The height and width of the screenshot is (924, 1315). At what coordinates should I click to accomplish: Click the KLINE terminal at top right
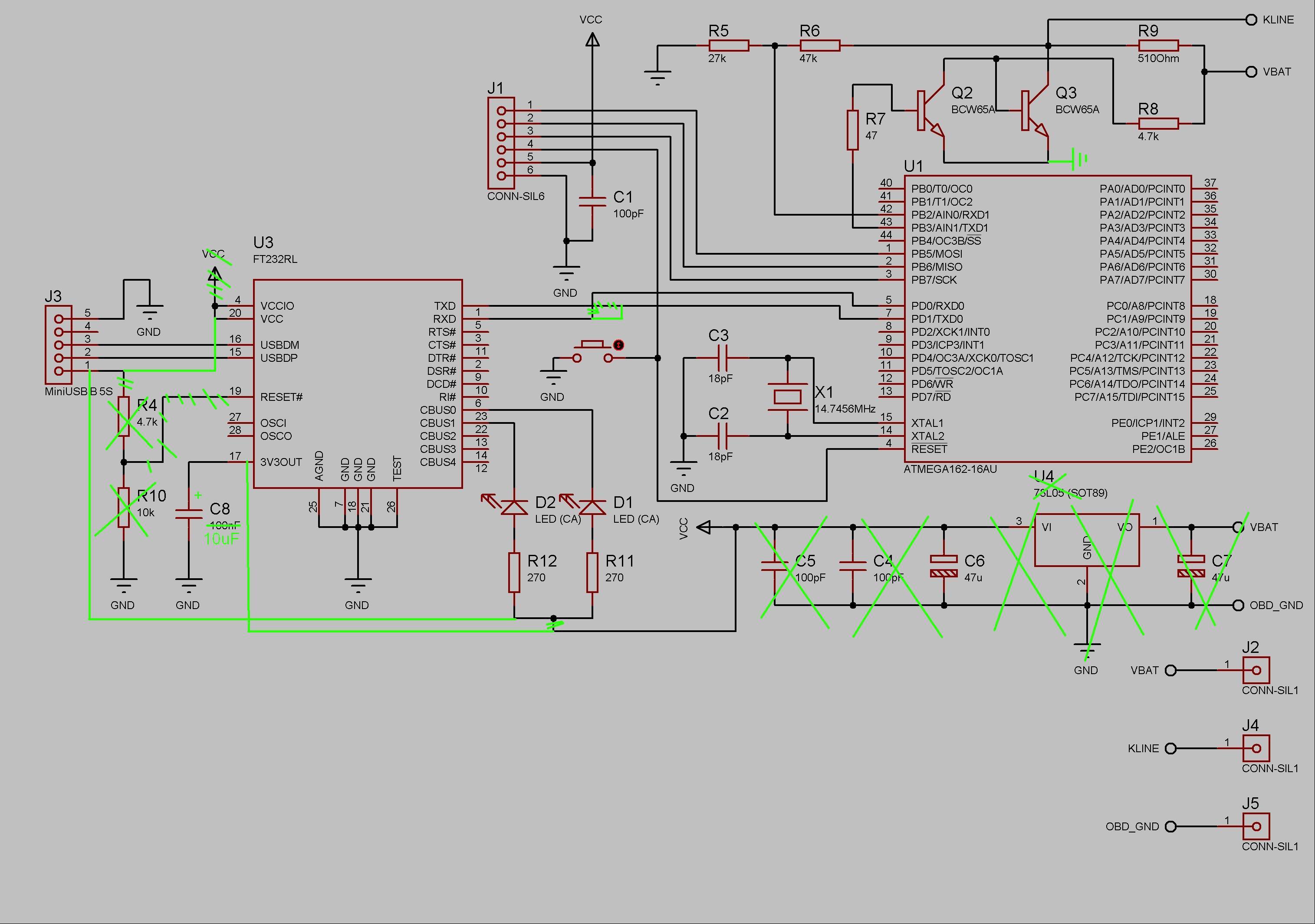click(1252, 20)
